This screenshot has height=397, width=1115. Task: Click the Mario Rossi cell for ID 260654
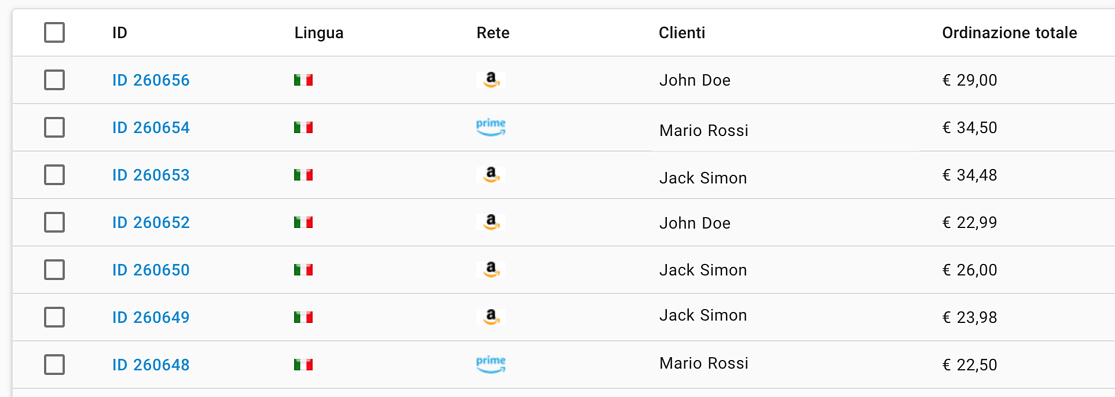pyautogui.click(x=703, y=131)
